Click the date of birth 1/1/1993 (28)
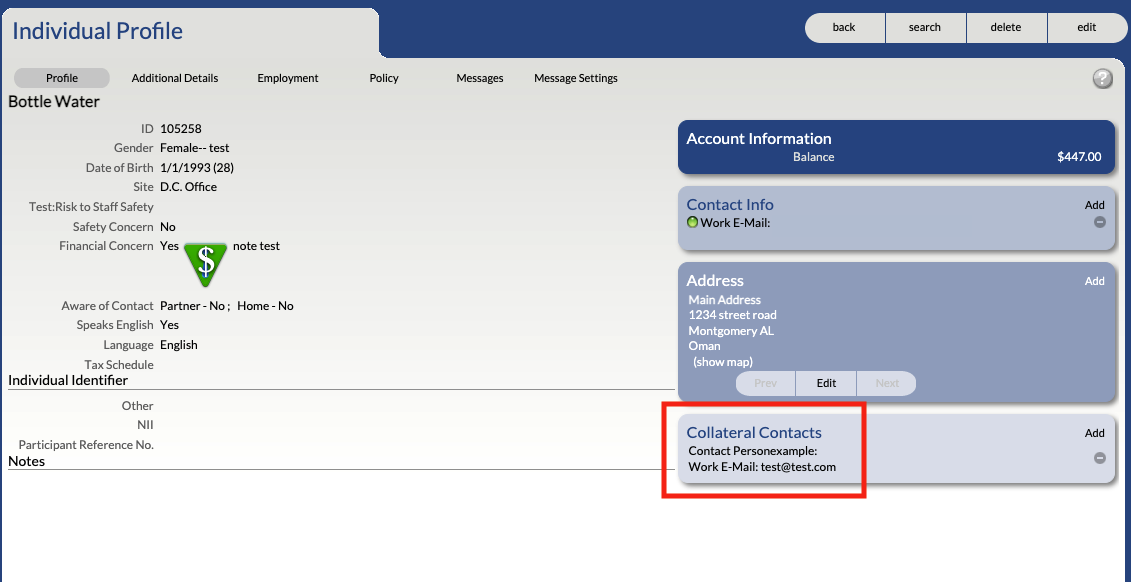Viewport: 1131px width, 582px height. click(197, 168)
